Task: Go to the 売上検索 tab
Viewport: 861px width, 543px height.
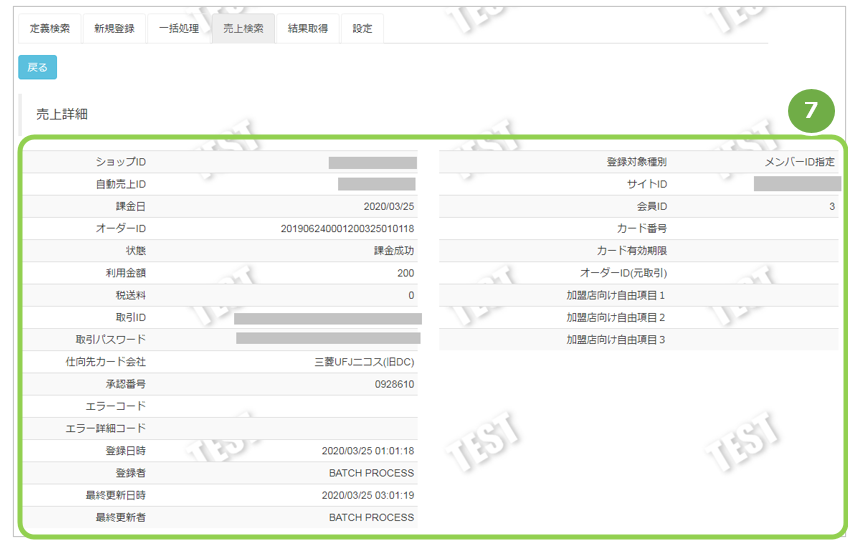Action: [243, 29]
